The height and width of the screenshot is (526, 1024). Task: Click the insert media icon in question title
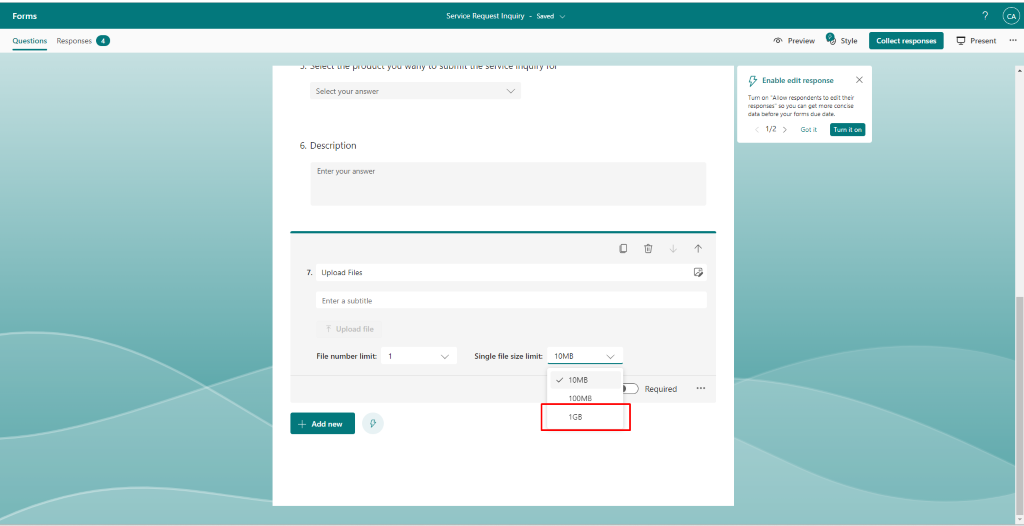click(x=698, y=272)
